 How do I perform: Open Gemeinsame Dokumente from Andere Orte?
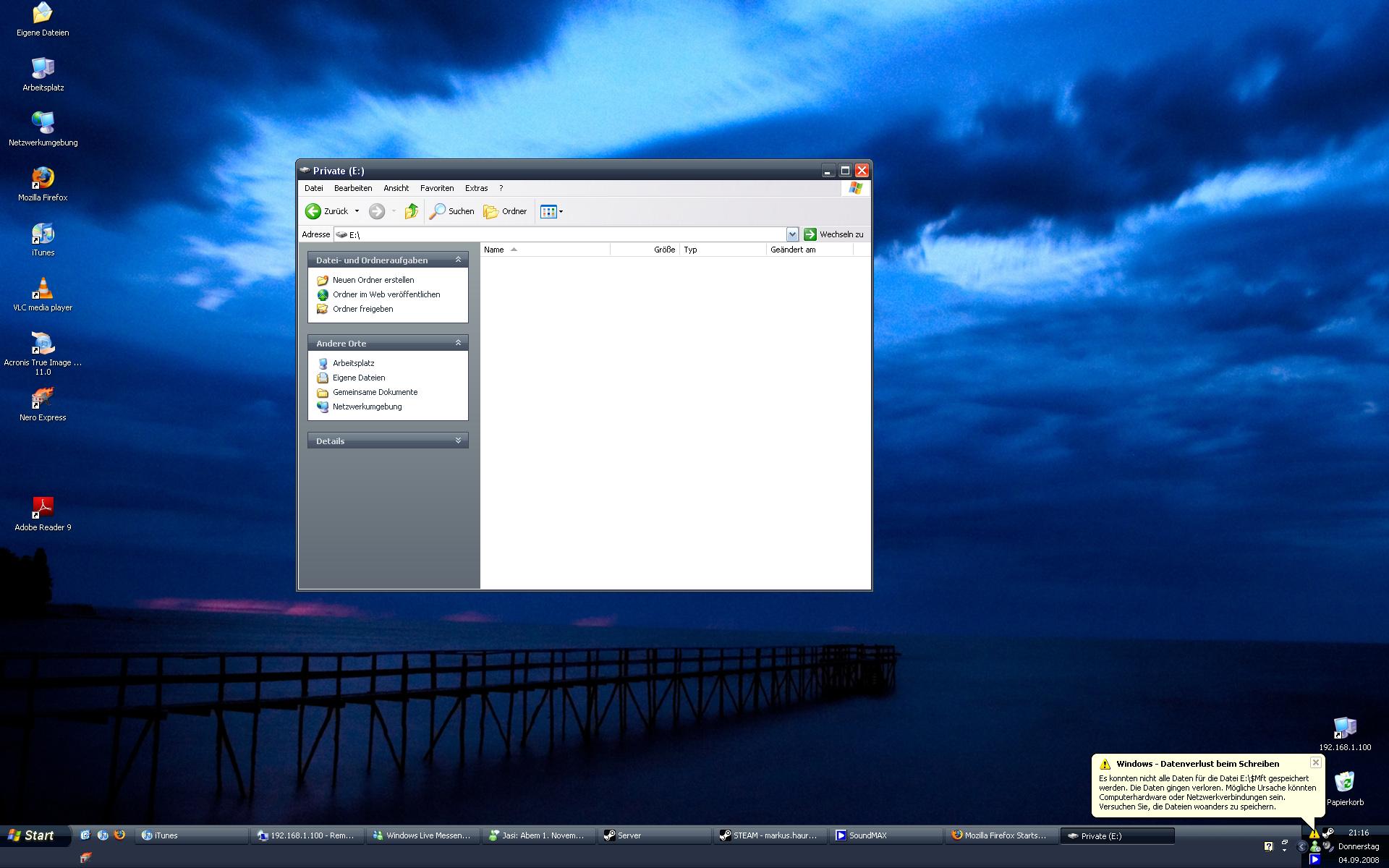pos(375,392)
